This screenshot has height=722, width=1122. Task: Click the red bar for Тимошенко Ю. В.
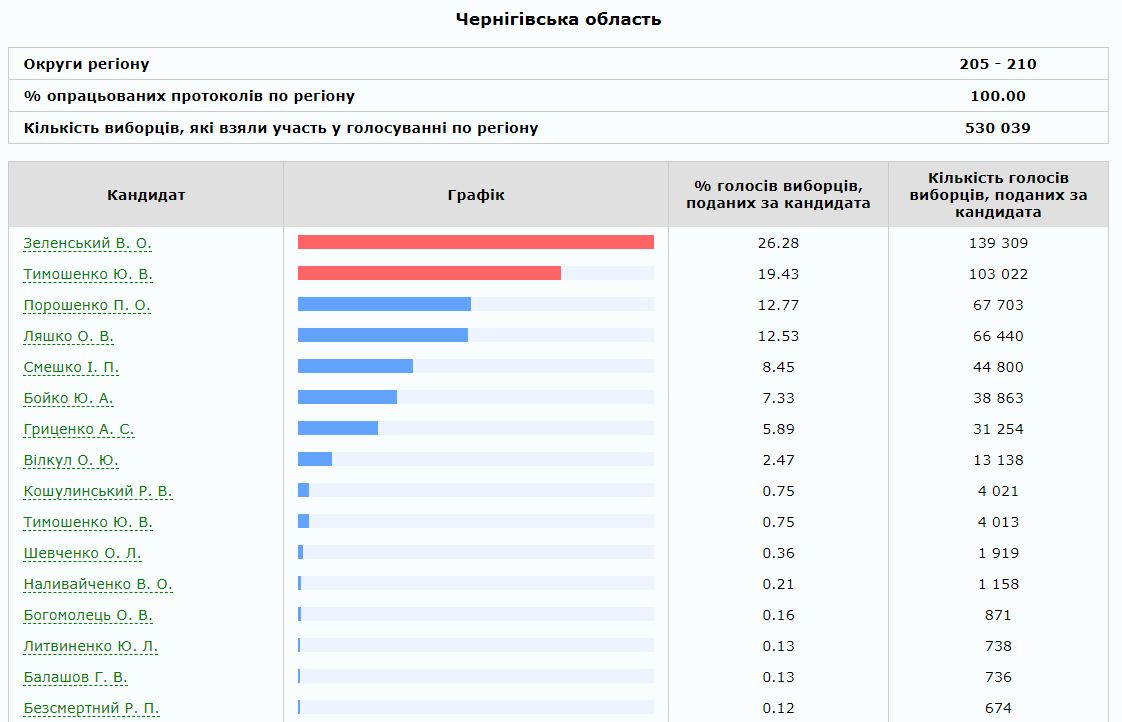click(430, 272)
